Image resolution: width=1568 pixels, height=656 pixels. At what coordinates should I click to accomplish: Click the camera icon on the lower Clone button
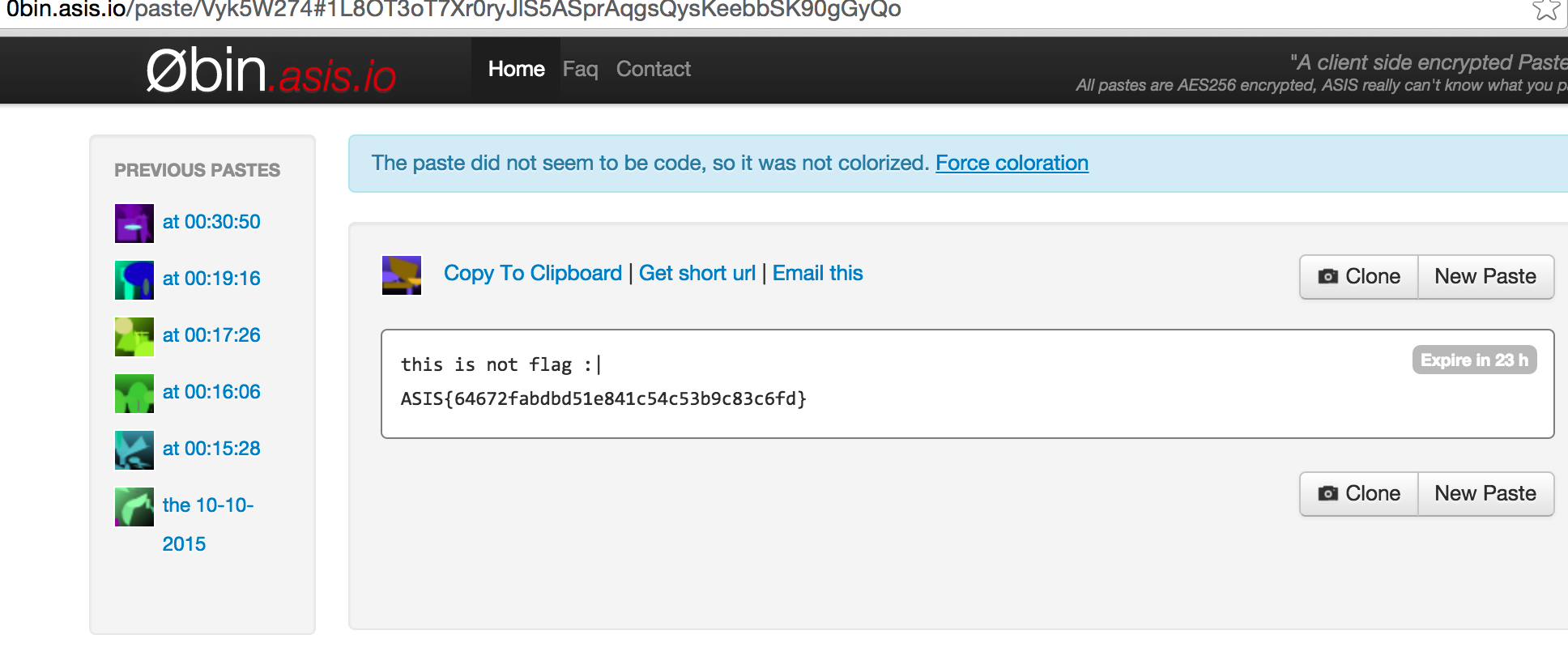[x=1327, y=493]
